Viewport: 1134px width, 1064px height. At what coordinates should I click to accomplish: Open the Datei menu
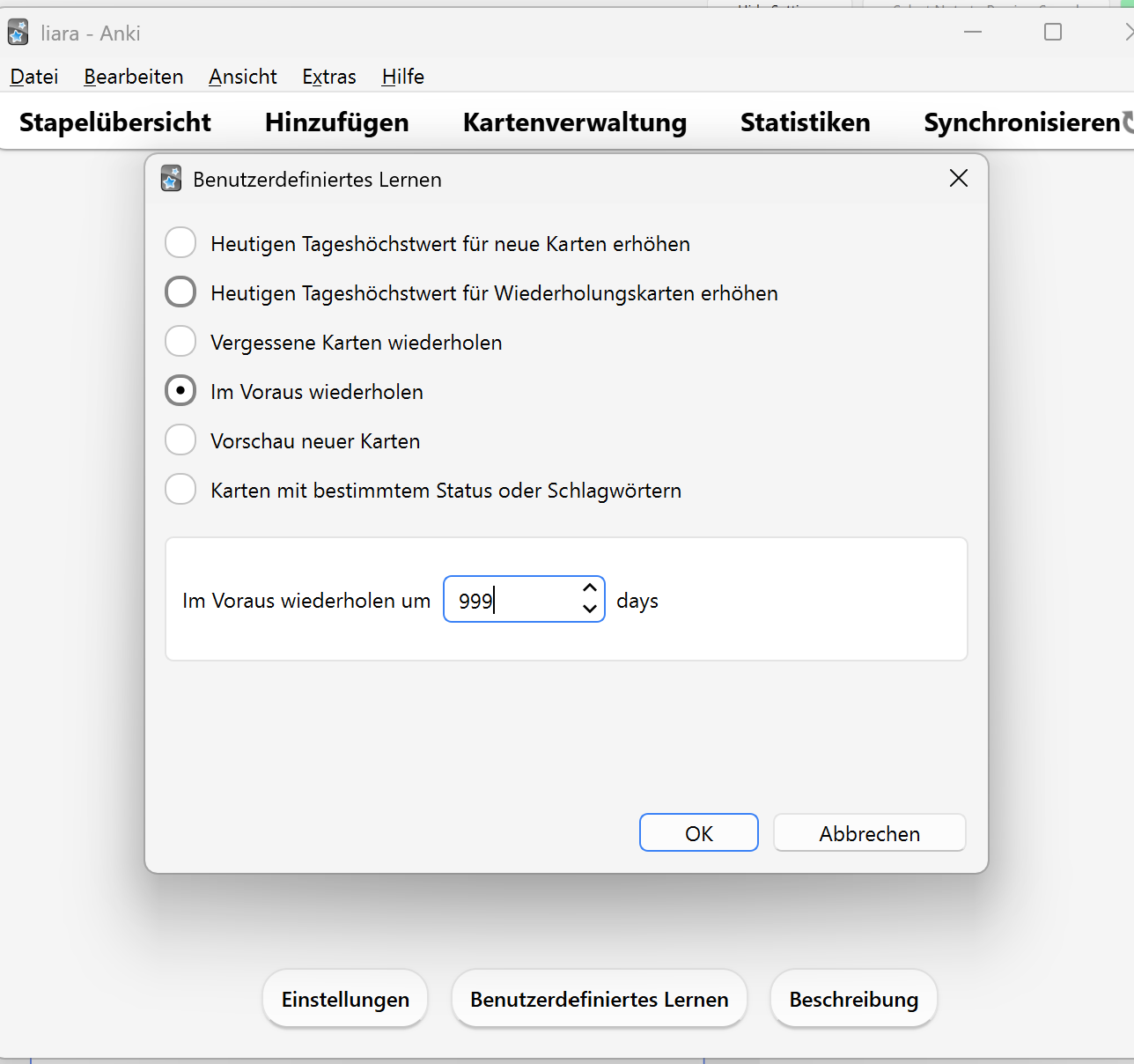click(x=34, y=77)
